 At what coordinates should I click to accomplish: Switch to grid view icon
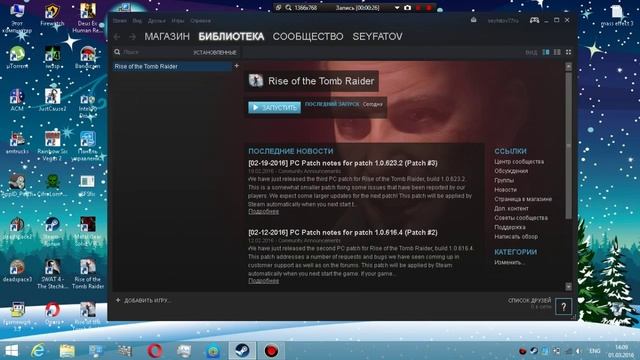pos(568,52)
